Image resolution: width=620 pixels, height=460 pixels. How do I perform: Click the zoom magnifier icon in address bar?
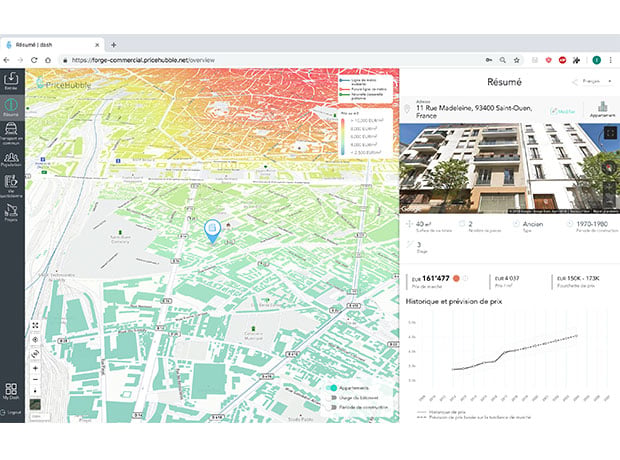(503, 60)
